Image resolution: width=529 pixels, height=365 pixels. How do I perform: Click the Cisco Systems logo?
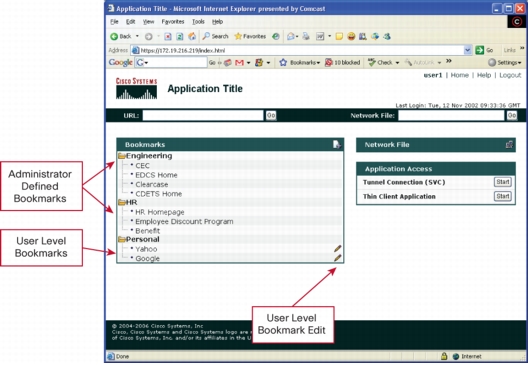tap(136, 88)
